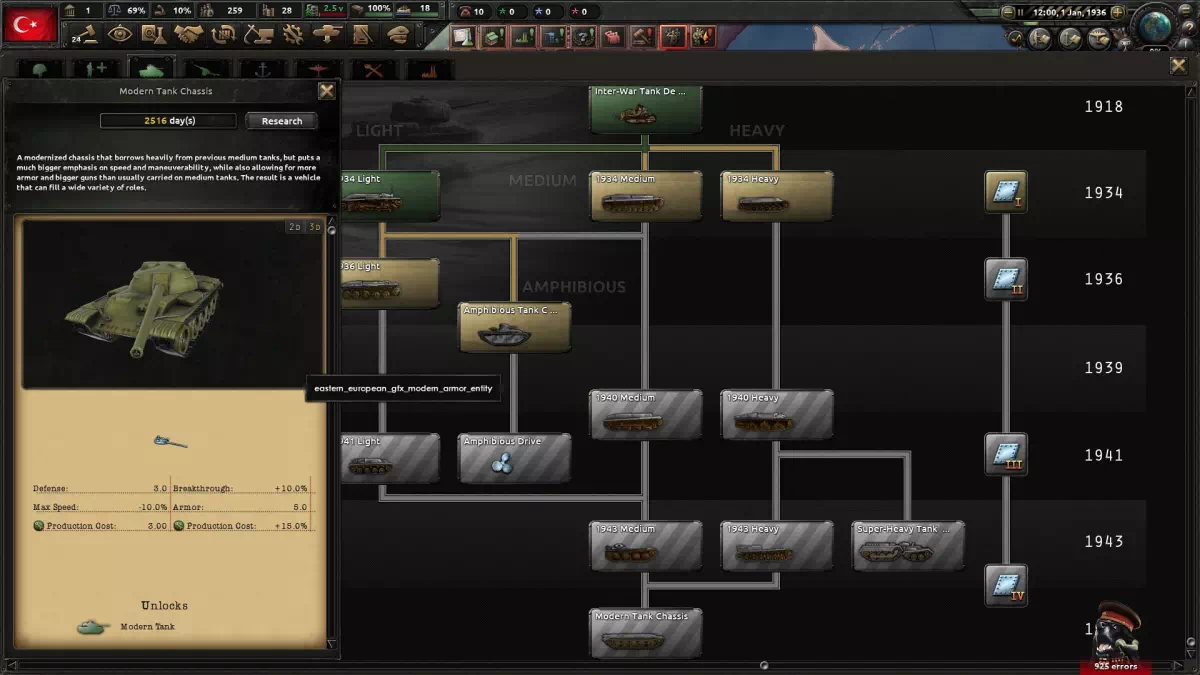Select the armor upgrade I node
1200x675 pixels.
[1005, 191]
